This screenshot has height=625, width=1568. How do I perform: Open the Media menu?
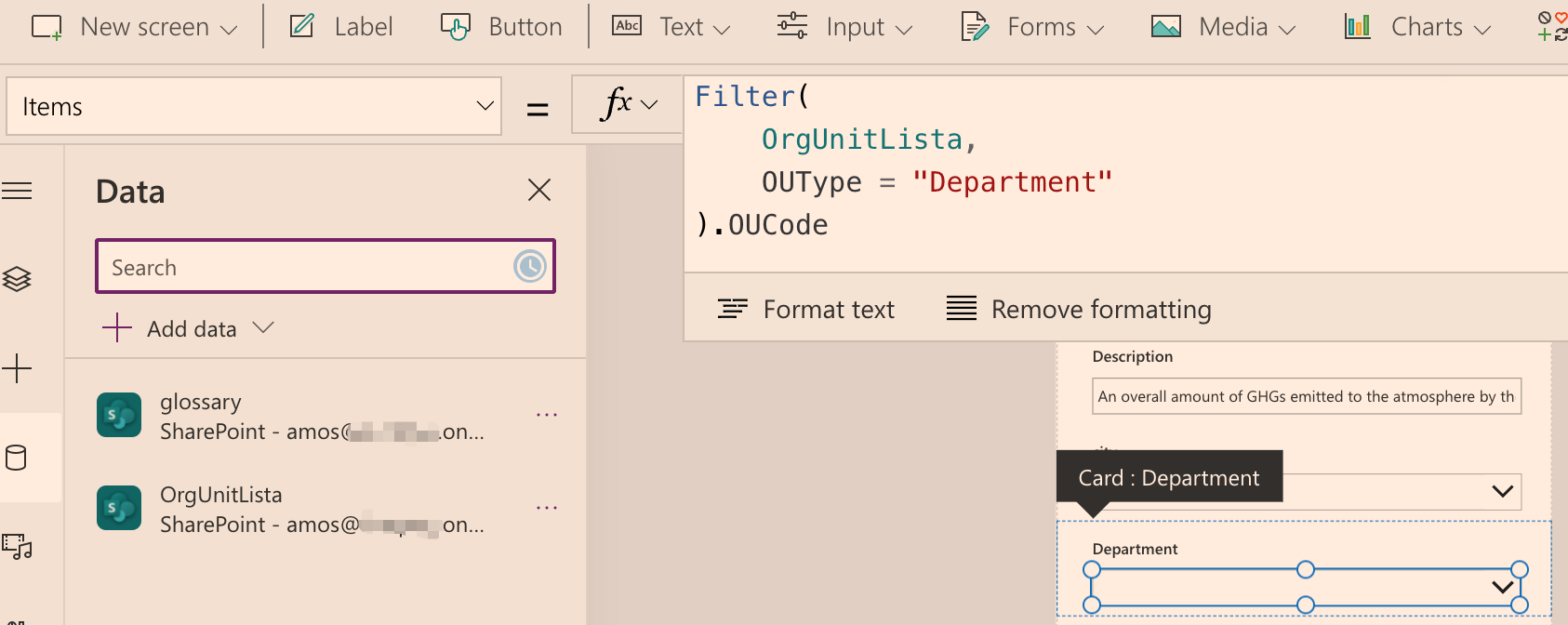point(1223,27)
